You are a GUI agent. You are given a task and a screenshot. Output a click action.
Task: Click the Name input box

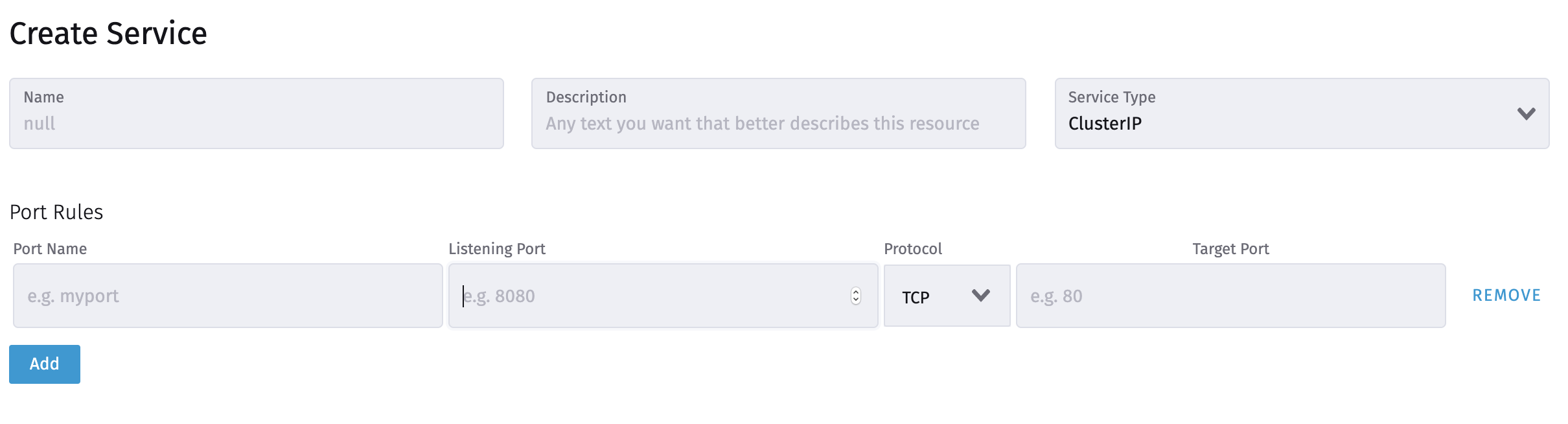coord(256,113)
